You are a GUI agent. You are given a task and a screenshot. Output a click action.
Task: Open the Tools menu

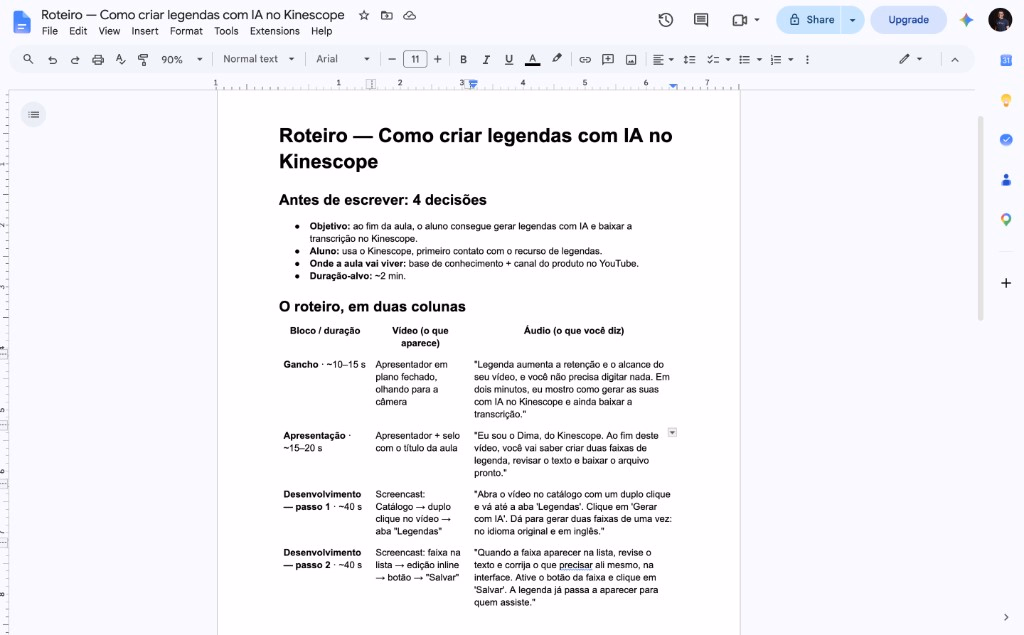click(x=226, y=31)
